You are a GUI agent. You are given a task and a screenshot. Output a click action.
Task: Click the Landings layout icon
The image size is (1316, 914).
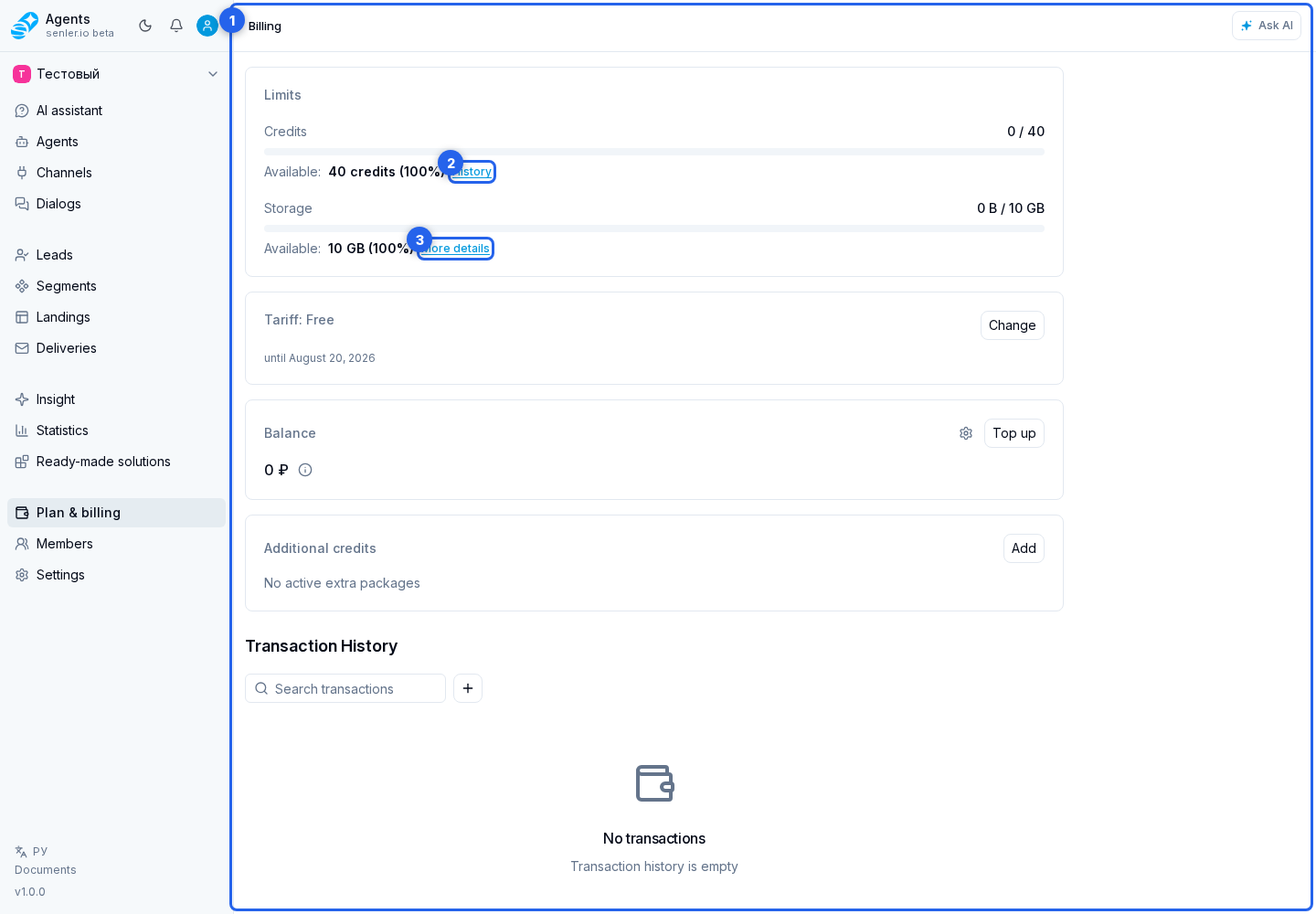coord(22,317)
